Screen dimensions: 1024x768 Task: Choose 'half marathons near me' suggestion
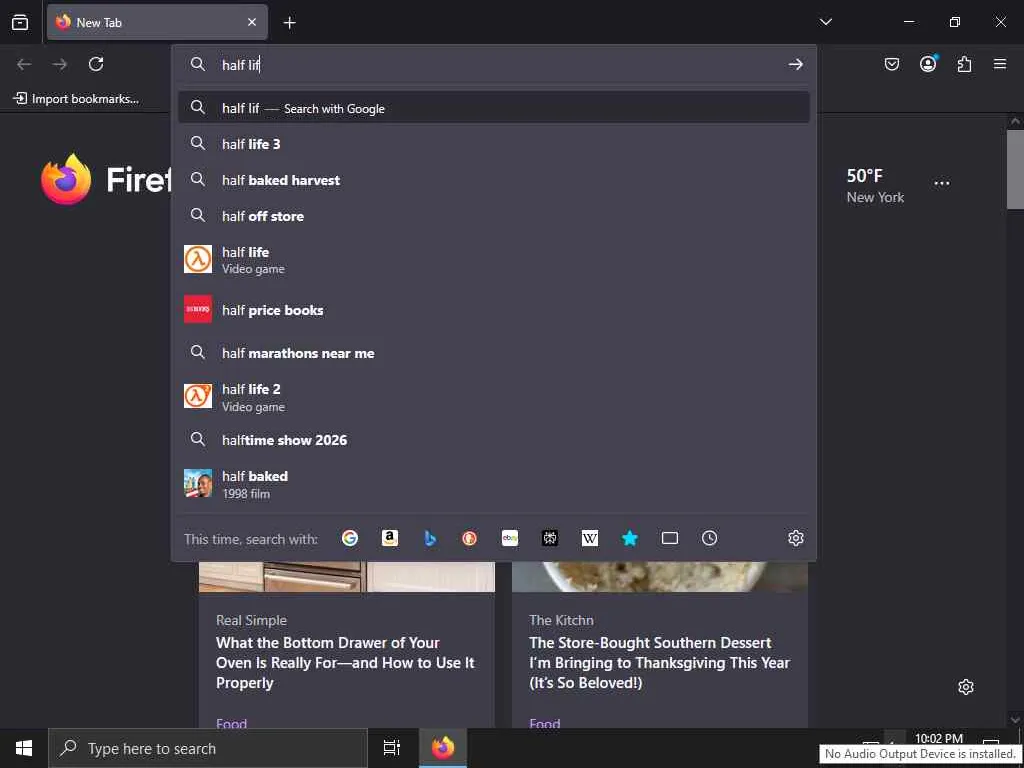pyautogui.click(x=494, y=353)
